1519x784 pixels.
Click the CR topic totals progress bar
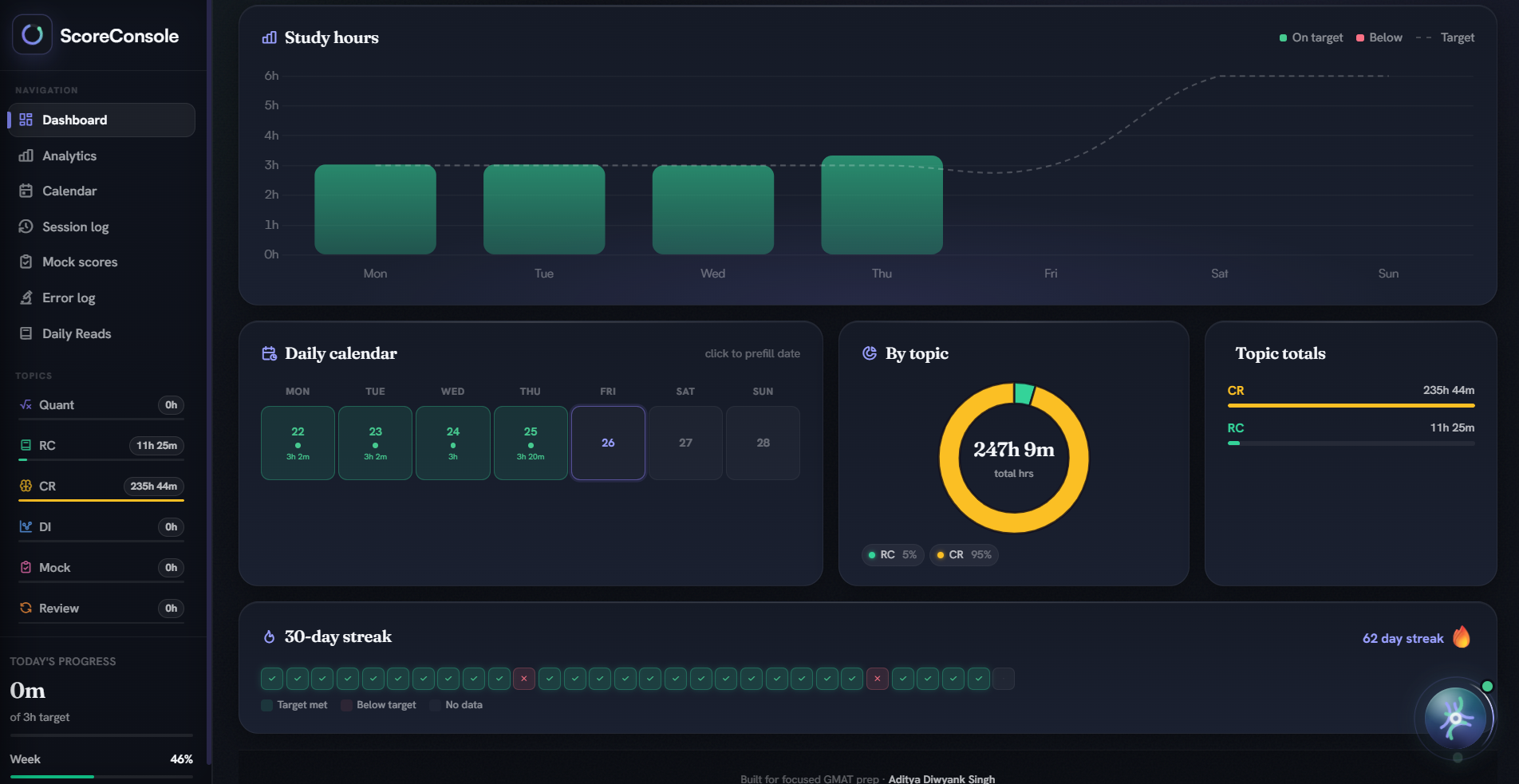(x=1351, y=405)
